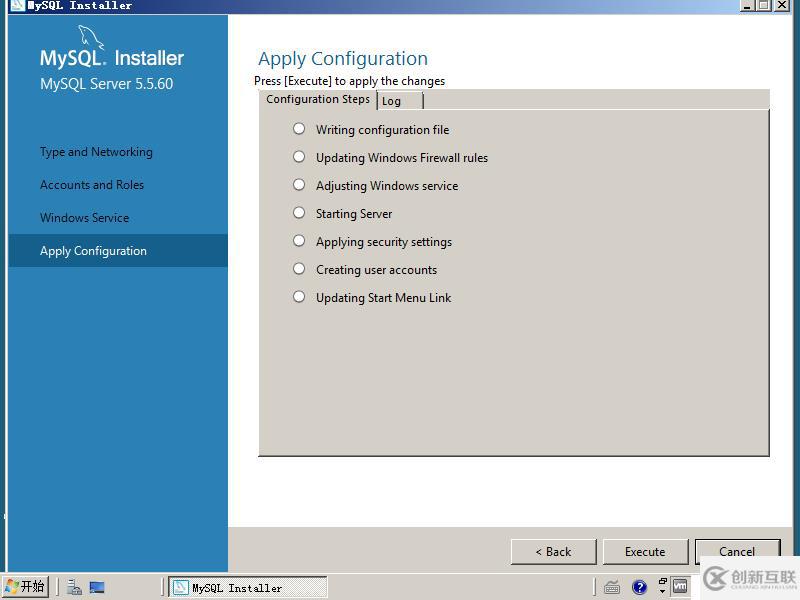Screen dimensions: 800x600
Task: Click the 'Writing configuration file' label
Action: coord(382,130)
